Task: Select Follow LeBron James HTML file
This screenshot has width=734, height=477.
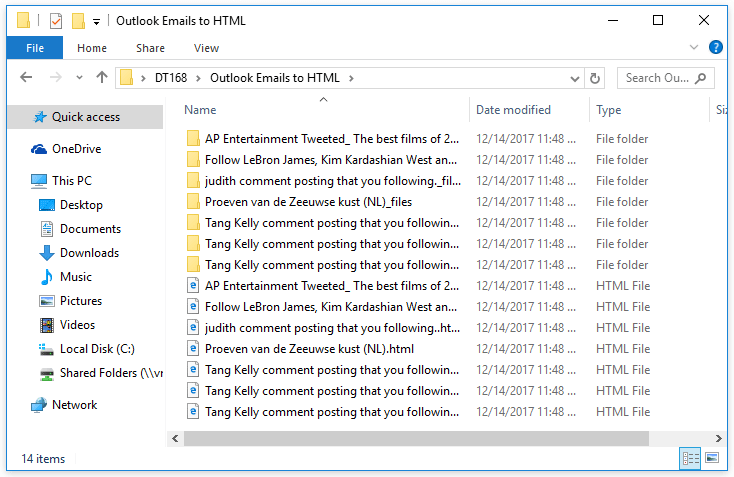Action: 330,307
